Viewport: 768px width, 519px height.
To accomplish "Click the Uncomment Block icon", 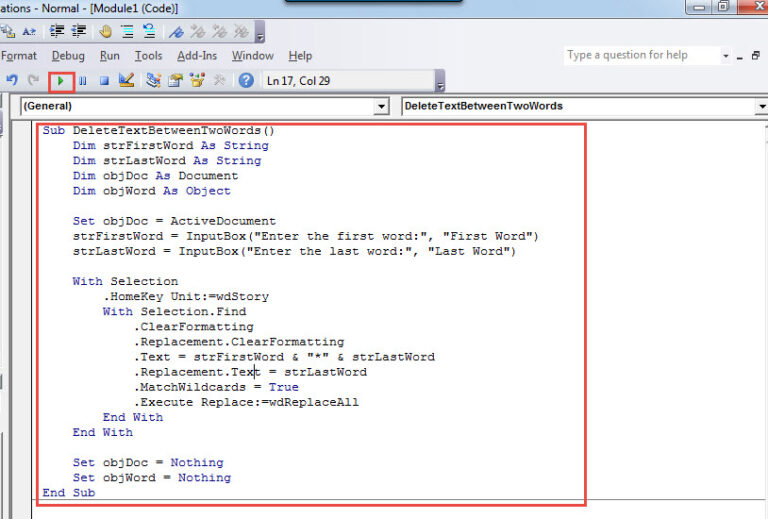I will tap(149, 32).
